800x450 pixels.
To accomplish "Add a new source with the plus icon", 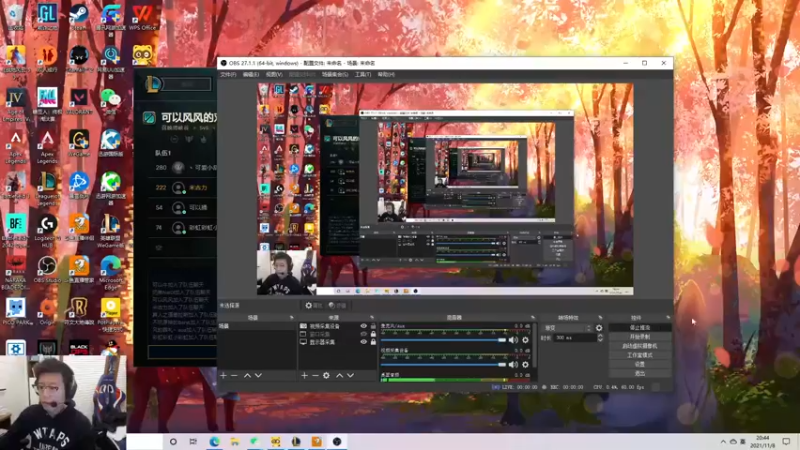I will tap(304, 376).
